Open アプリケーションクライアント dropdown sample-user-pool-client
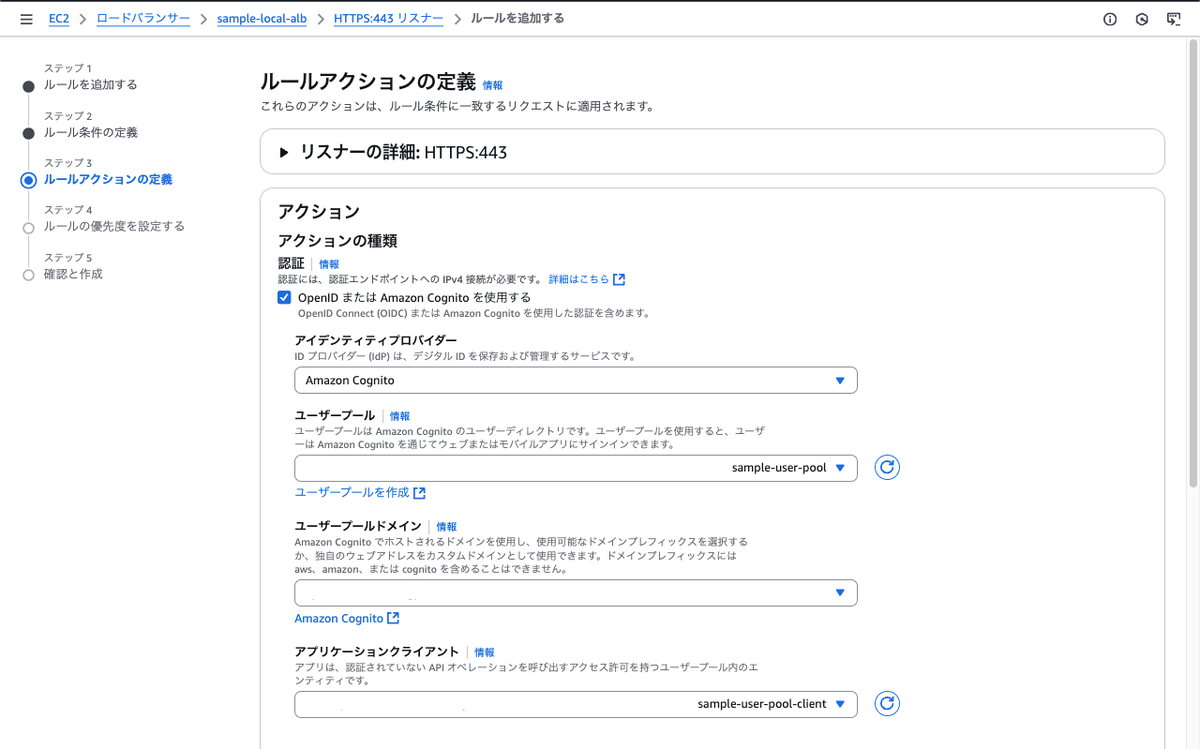 pos(576,704)
